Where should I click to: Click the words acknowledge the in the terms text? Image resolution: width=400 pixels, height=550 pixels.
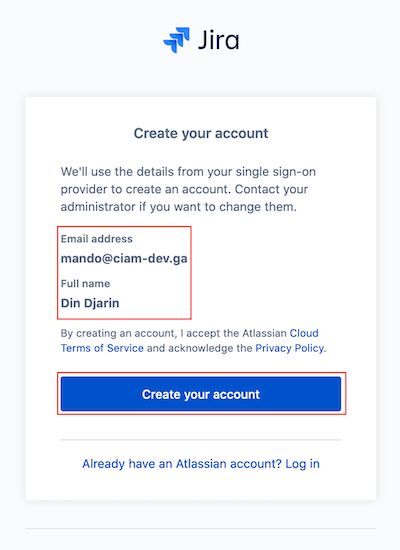210,348
